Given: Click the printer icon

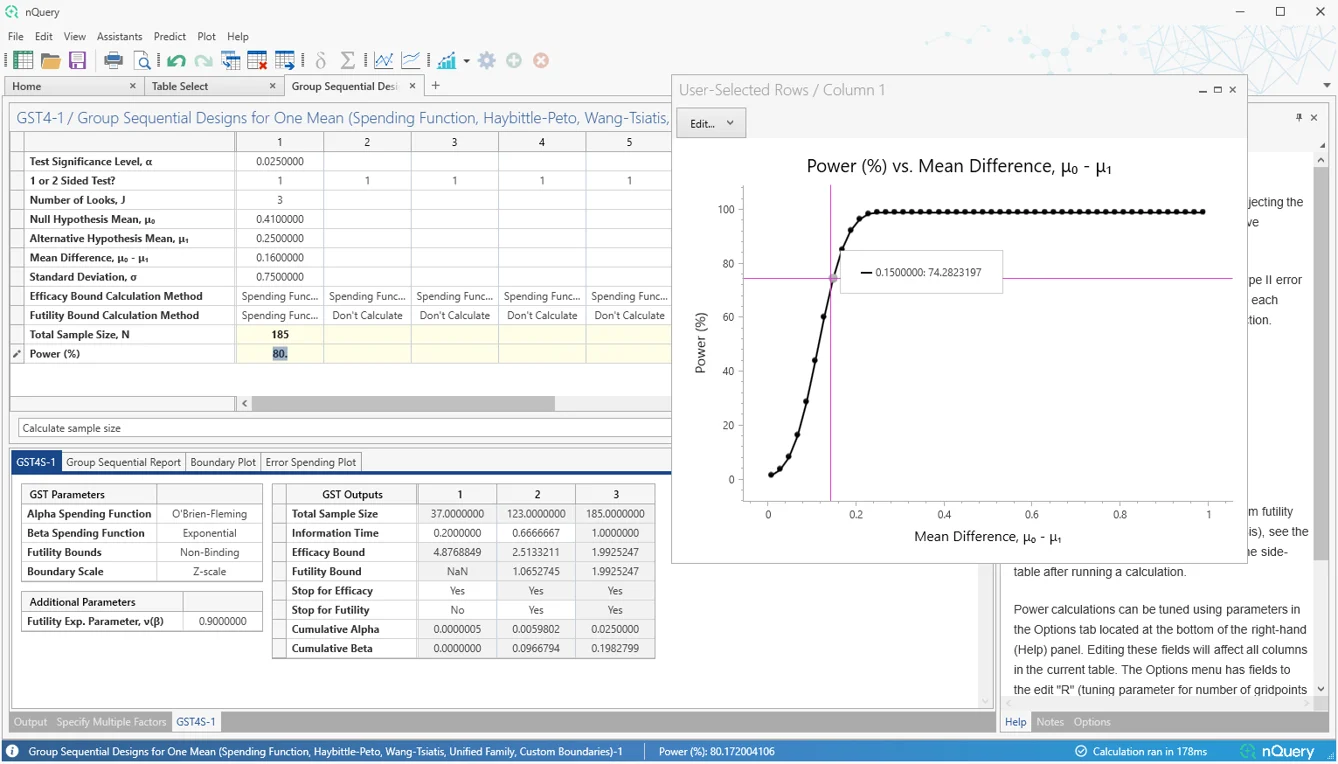Looking at the screenshot, I should [x=113, y=61].
